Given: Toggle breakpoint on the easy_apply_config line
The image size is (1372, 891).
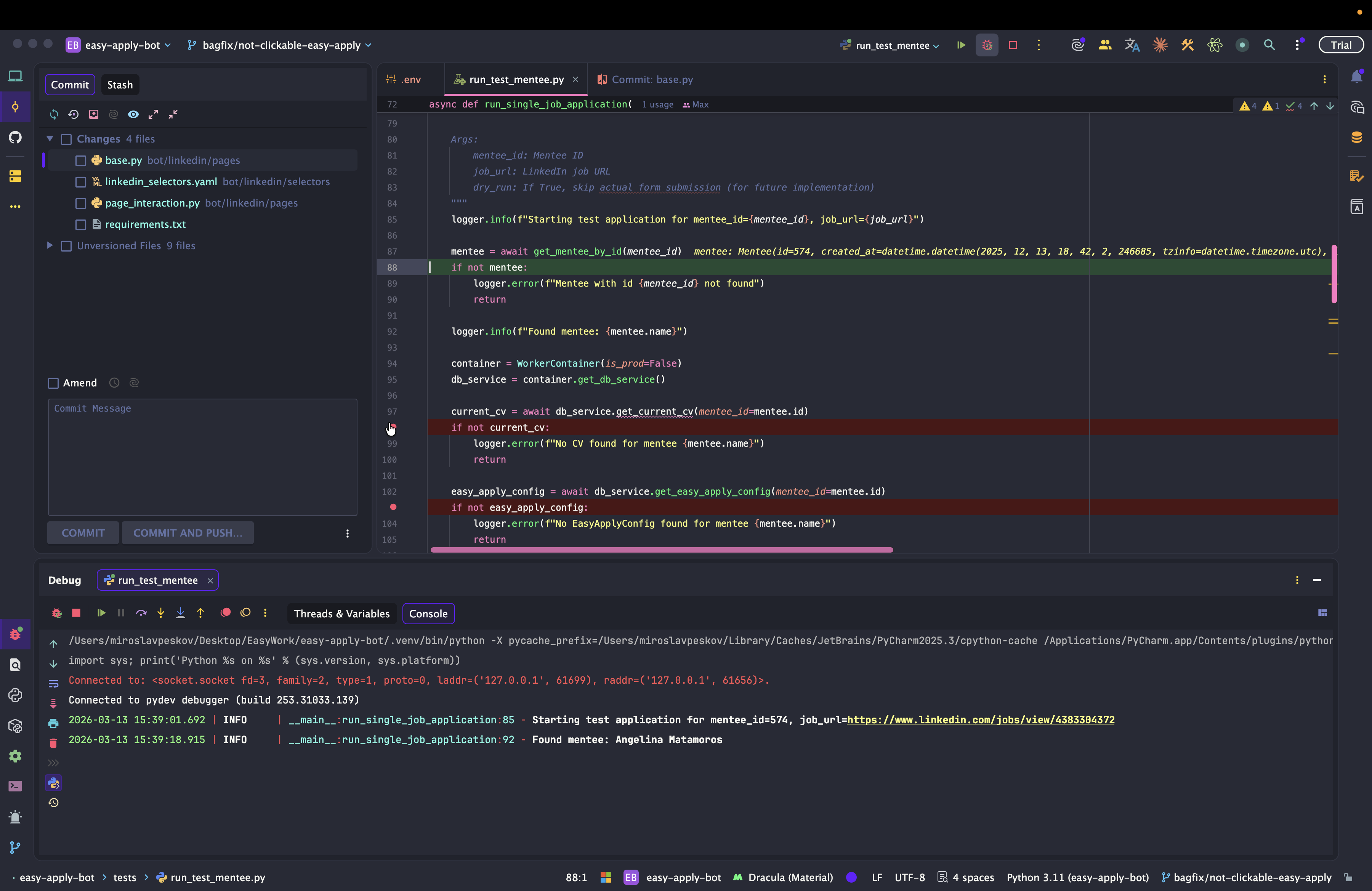Looking at the screenshot, I should pyautogui.click(x=393, y=507).
